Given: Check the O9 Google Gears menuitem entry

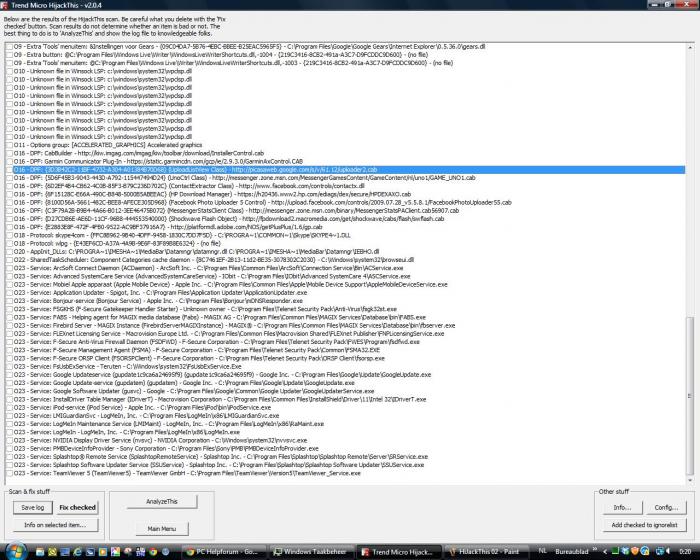Looking at the screenshot, I should click(x=9, y=46).
